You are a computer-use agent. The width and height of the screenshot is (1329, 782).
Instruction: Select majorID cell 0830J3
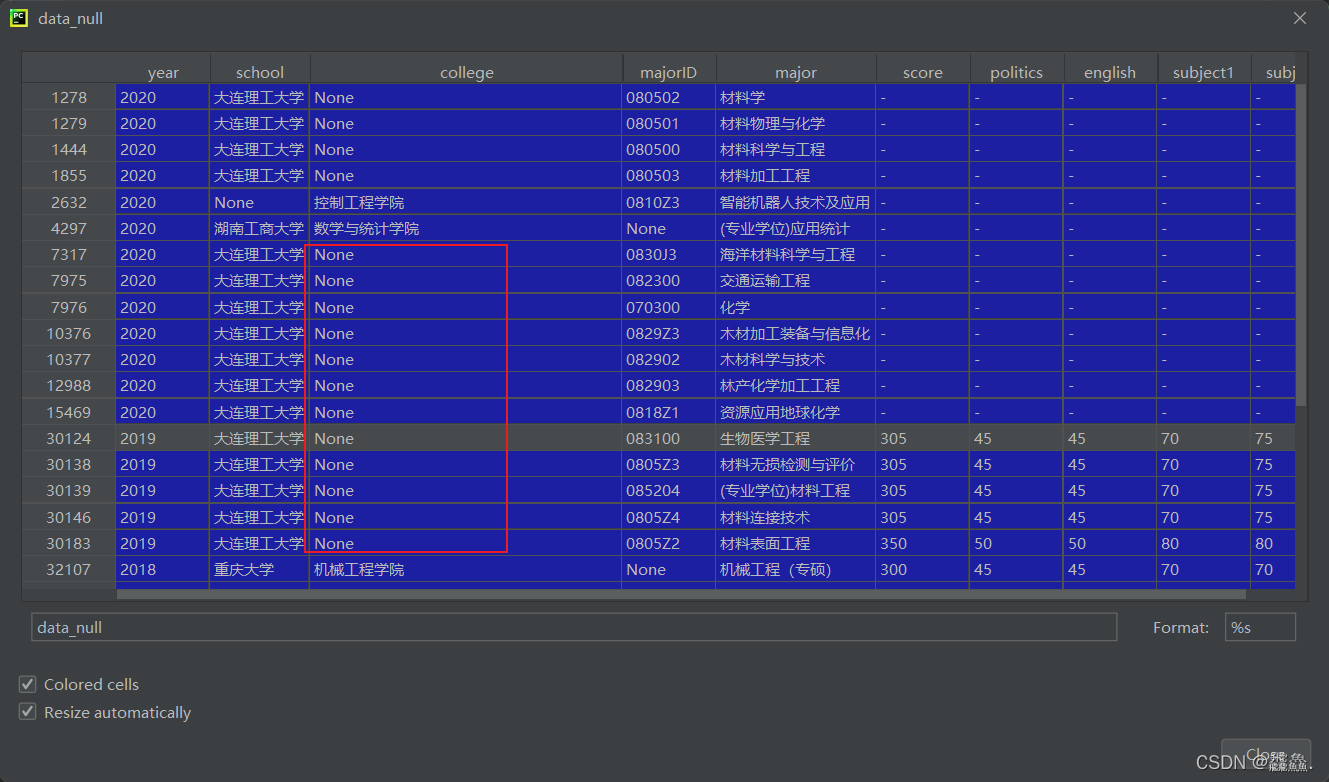click(669, 254)
